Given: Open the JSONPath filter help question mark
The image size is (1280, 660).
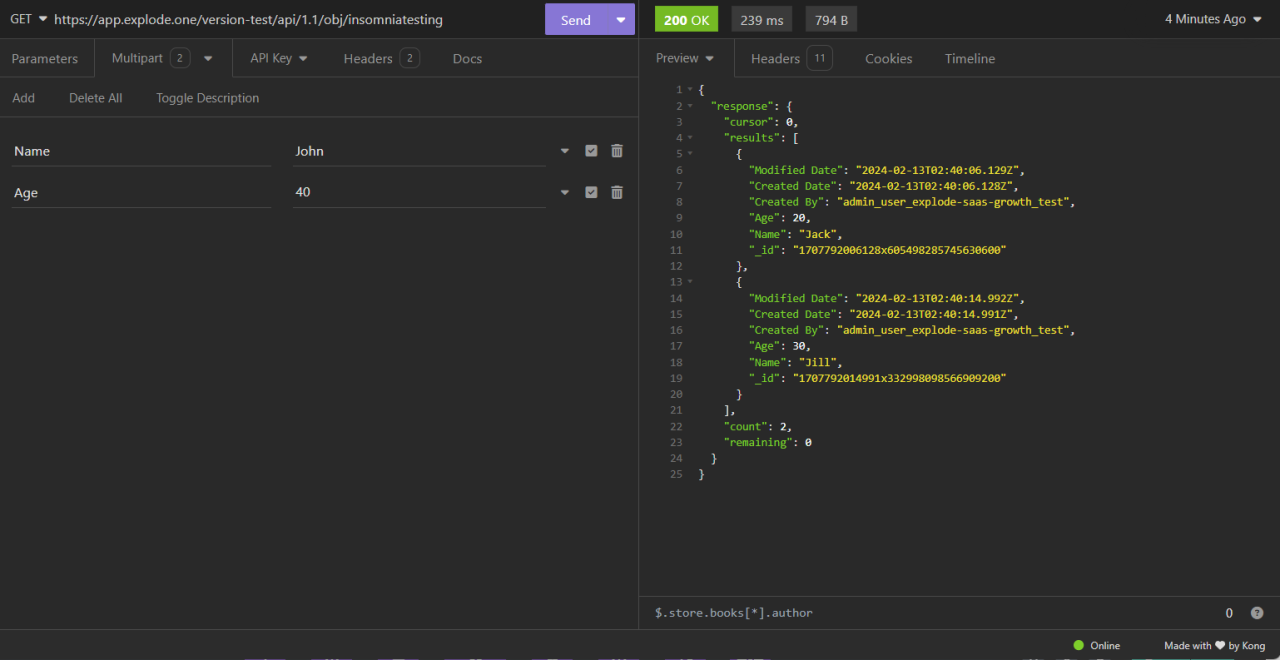Looking at the screenshot, I should [1257, 612].
